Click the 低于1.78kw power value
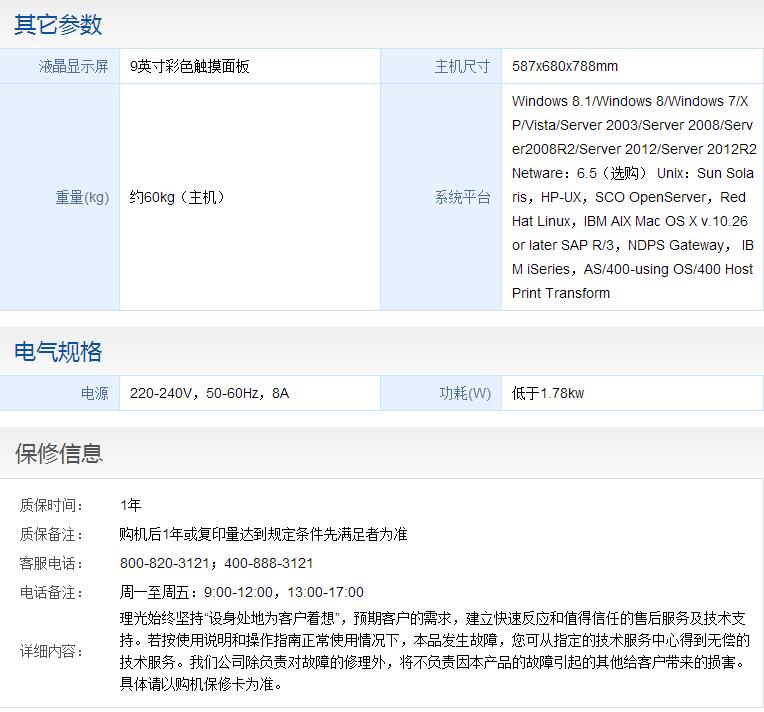 (548, 393)
